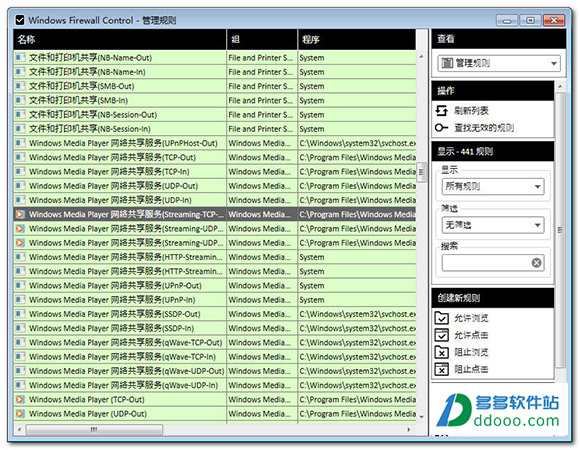
Task: Select the 文件和打印机共享(NB-Session-Out) row
Action: point(215,115)
